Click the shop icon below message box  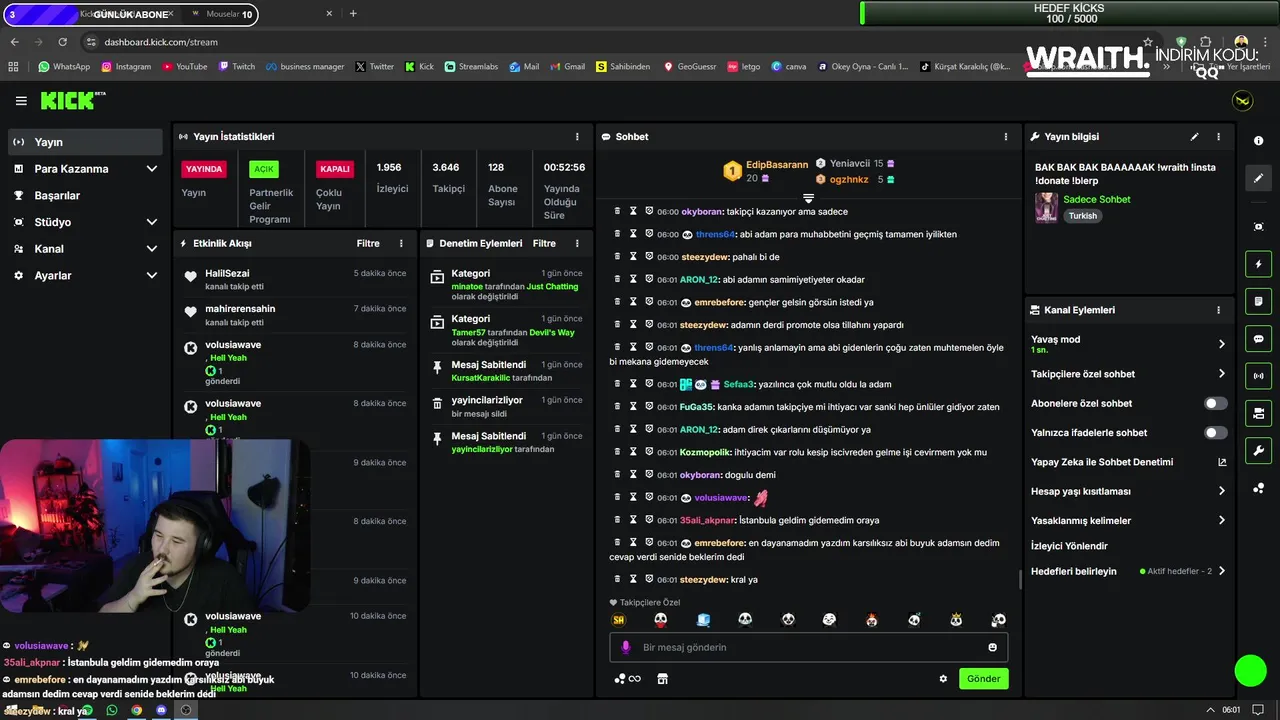662,678
